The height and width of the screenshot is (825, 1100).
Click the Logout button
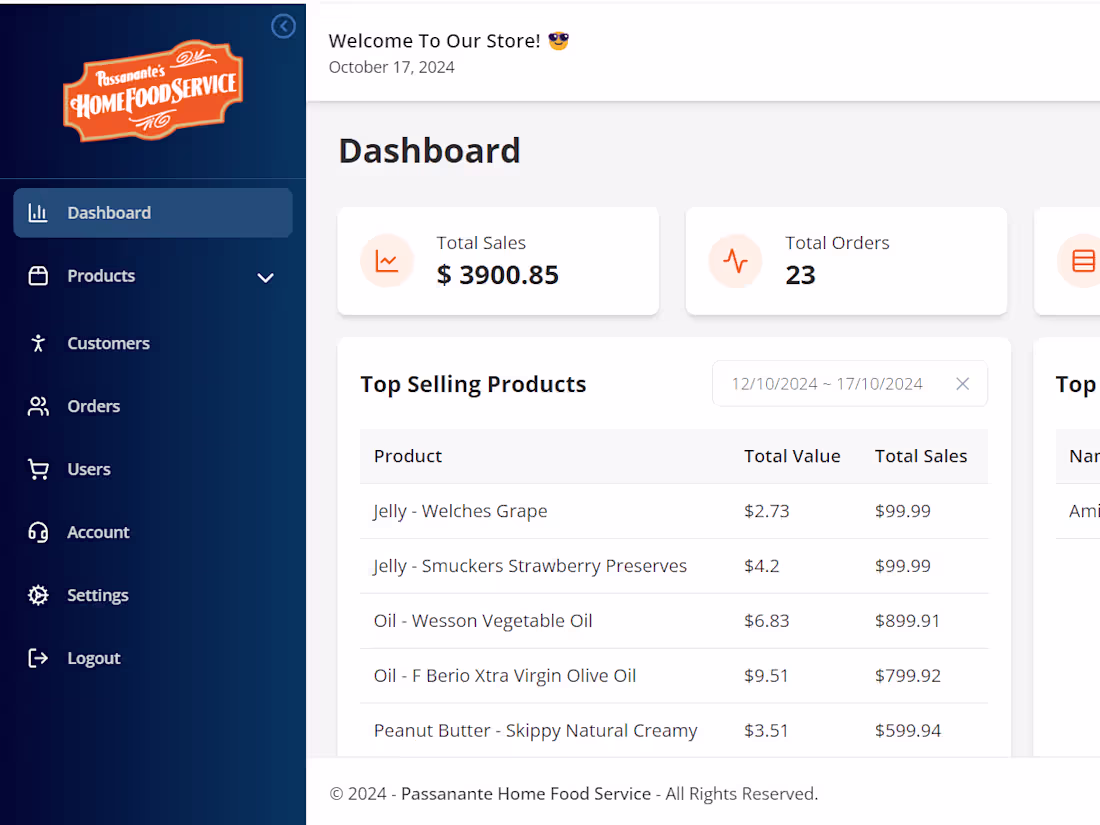[93, 658]
